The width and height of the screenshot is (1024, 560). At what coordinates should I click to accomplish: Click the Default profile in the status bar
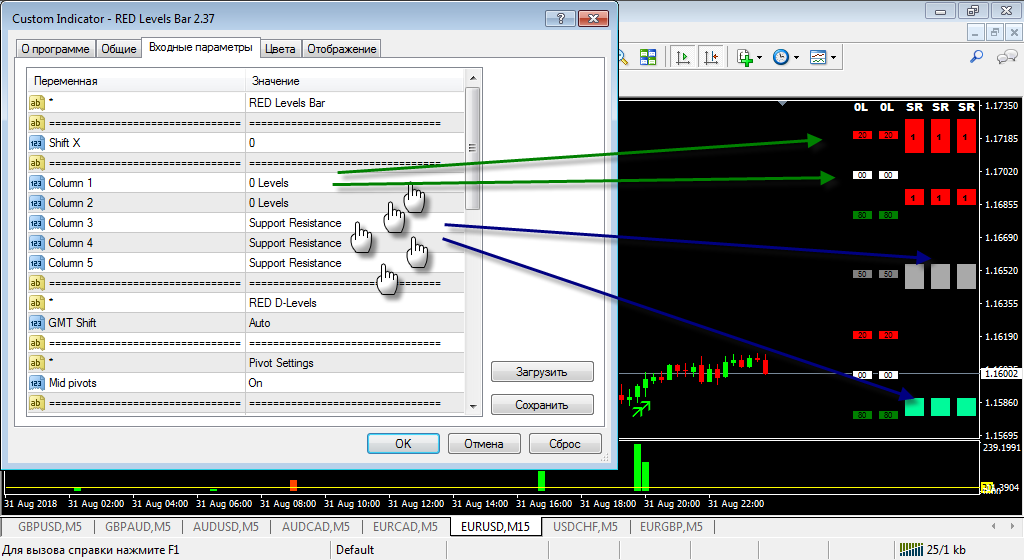tap(355, 550)
